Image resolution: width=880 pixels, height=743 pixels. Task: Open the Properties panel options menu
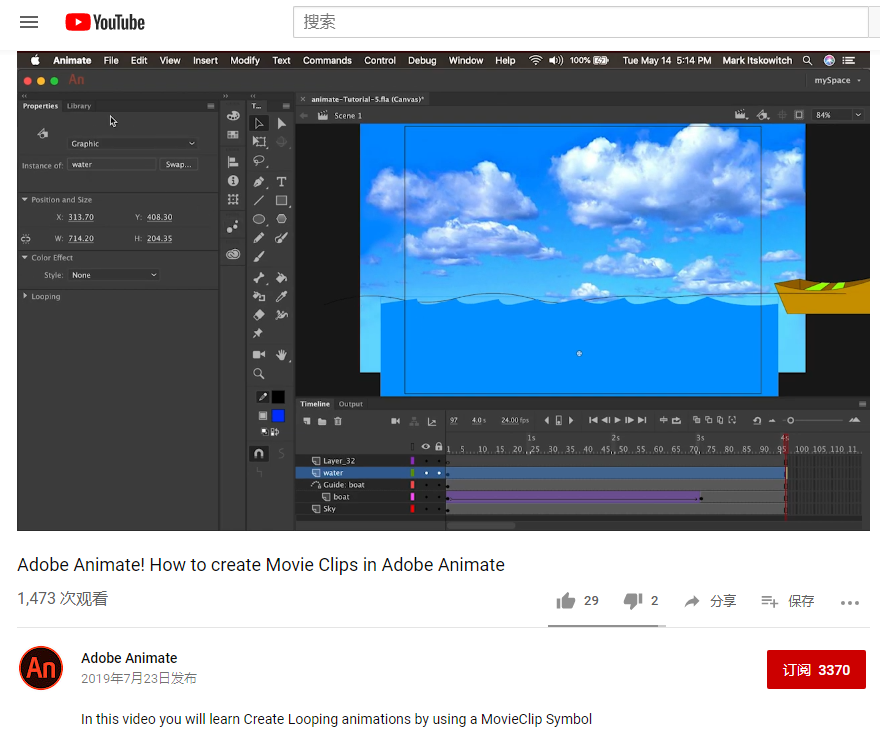210,106
